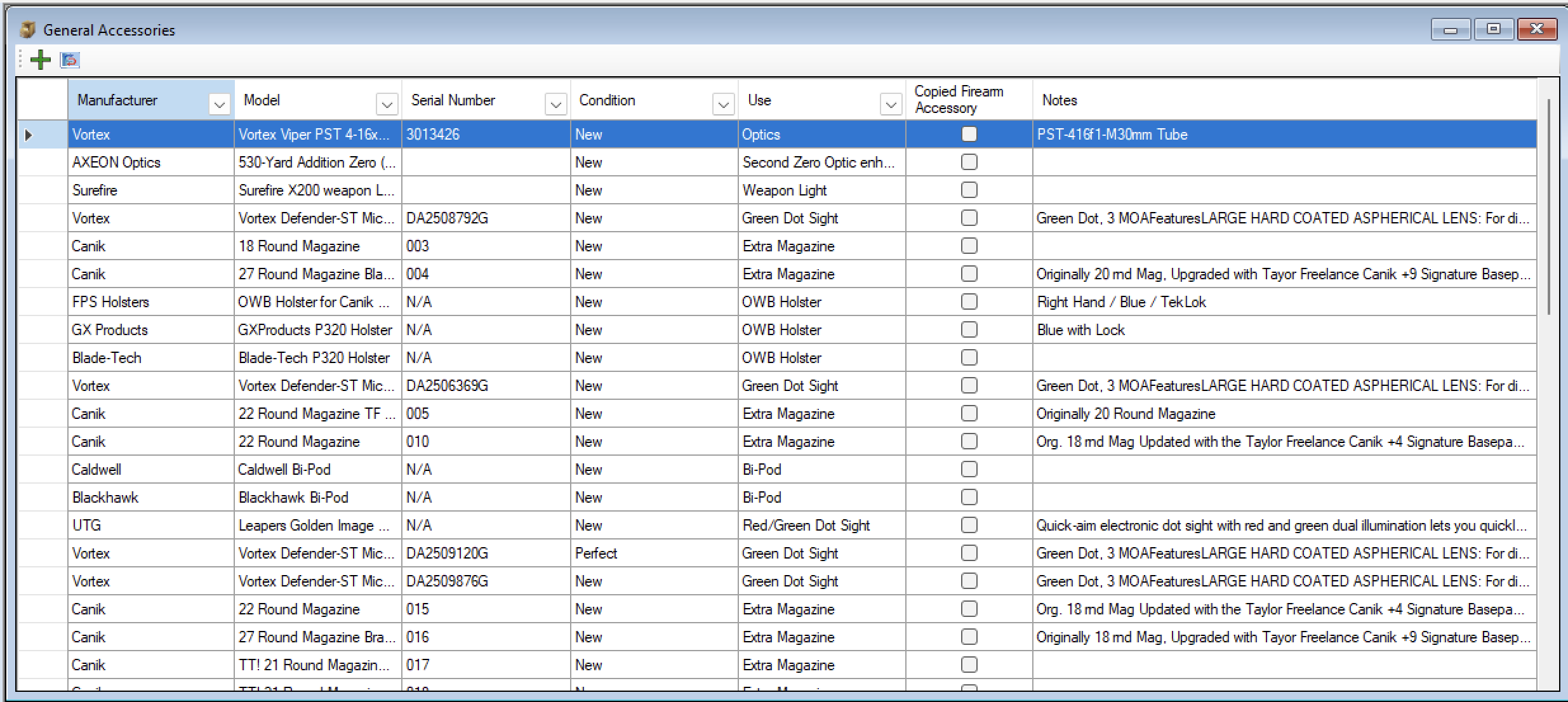
Task: Check Copied Firearm Accessory for AXEON Optics row
Action: [x=969, y=162]
